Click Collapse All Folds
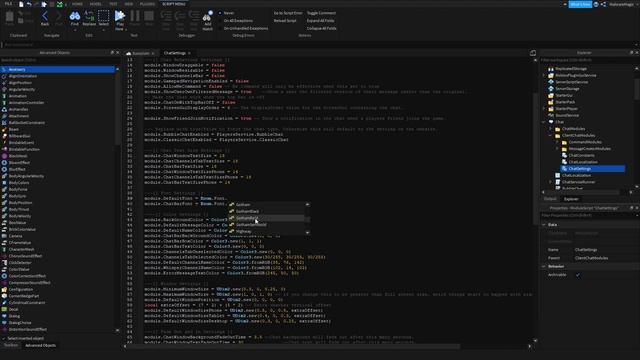Image resolution: width=640 pixels, height=360 pixels. coord(322,29)
